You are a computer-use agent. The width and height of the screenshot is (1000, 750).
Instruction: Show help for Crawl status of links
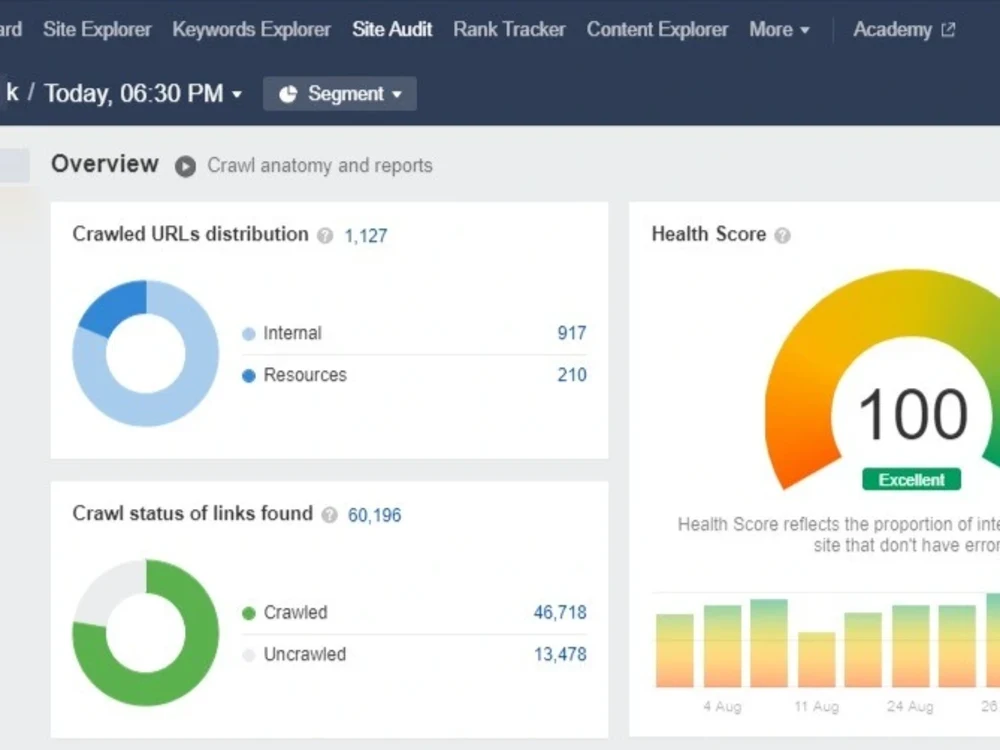click(x=329, y=515)
